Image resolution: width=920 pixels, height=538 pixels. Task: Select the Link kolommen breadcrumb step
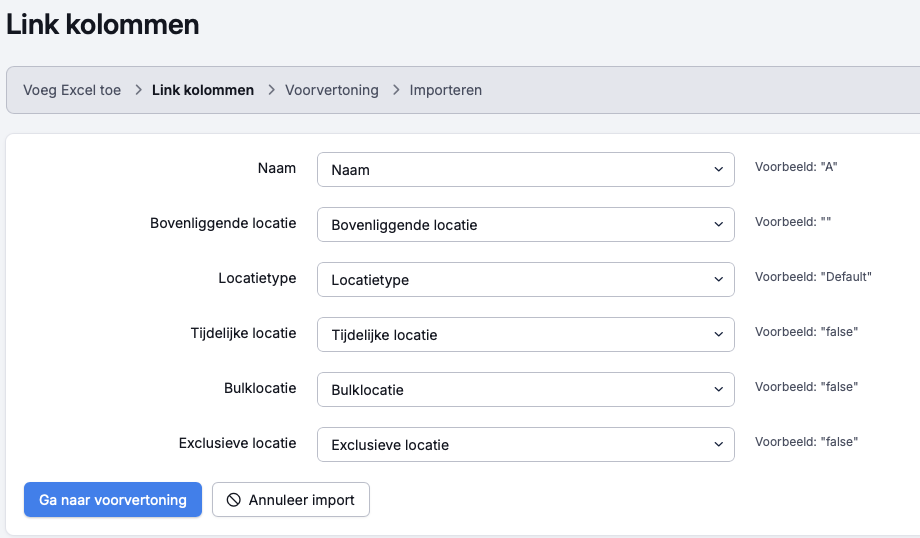203,90
